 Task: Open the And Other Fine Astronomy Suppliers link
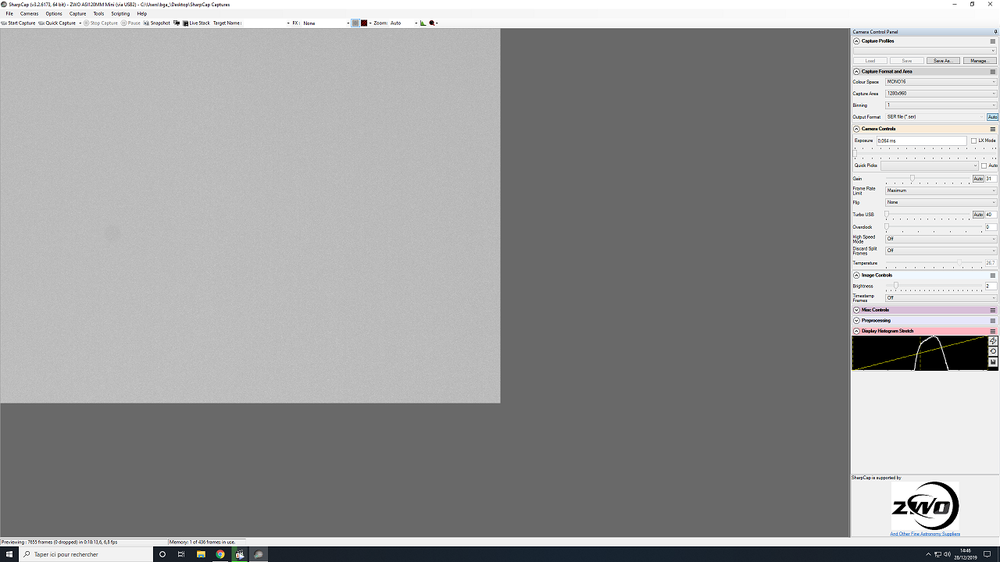(x=925, y=534)
